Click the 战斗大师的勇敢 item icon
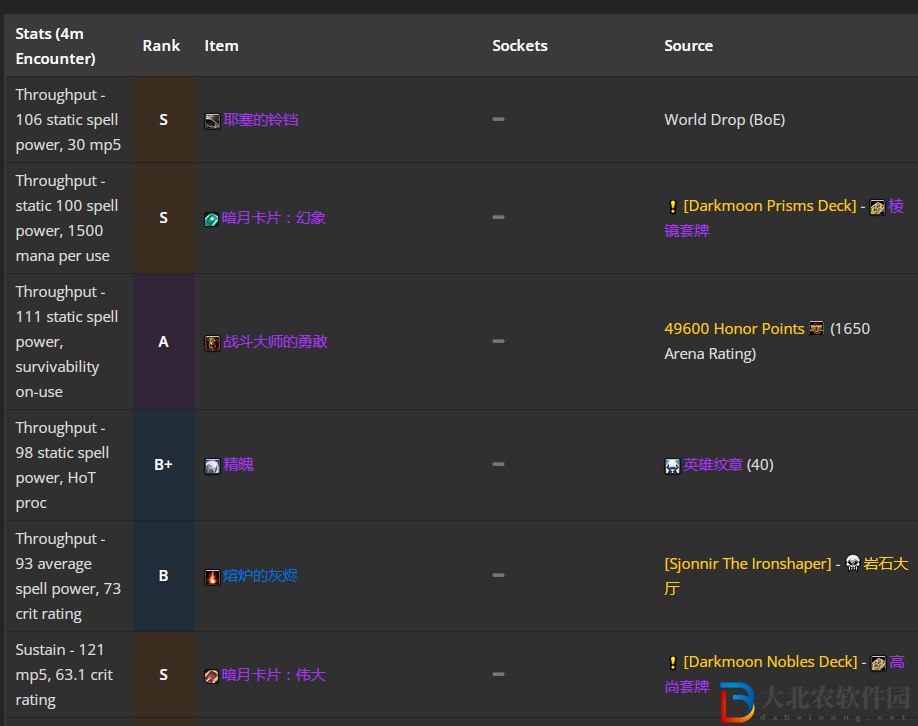 coord(212,343)
